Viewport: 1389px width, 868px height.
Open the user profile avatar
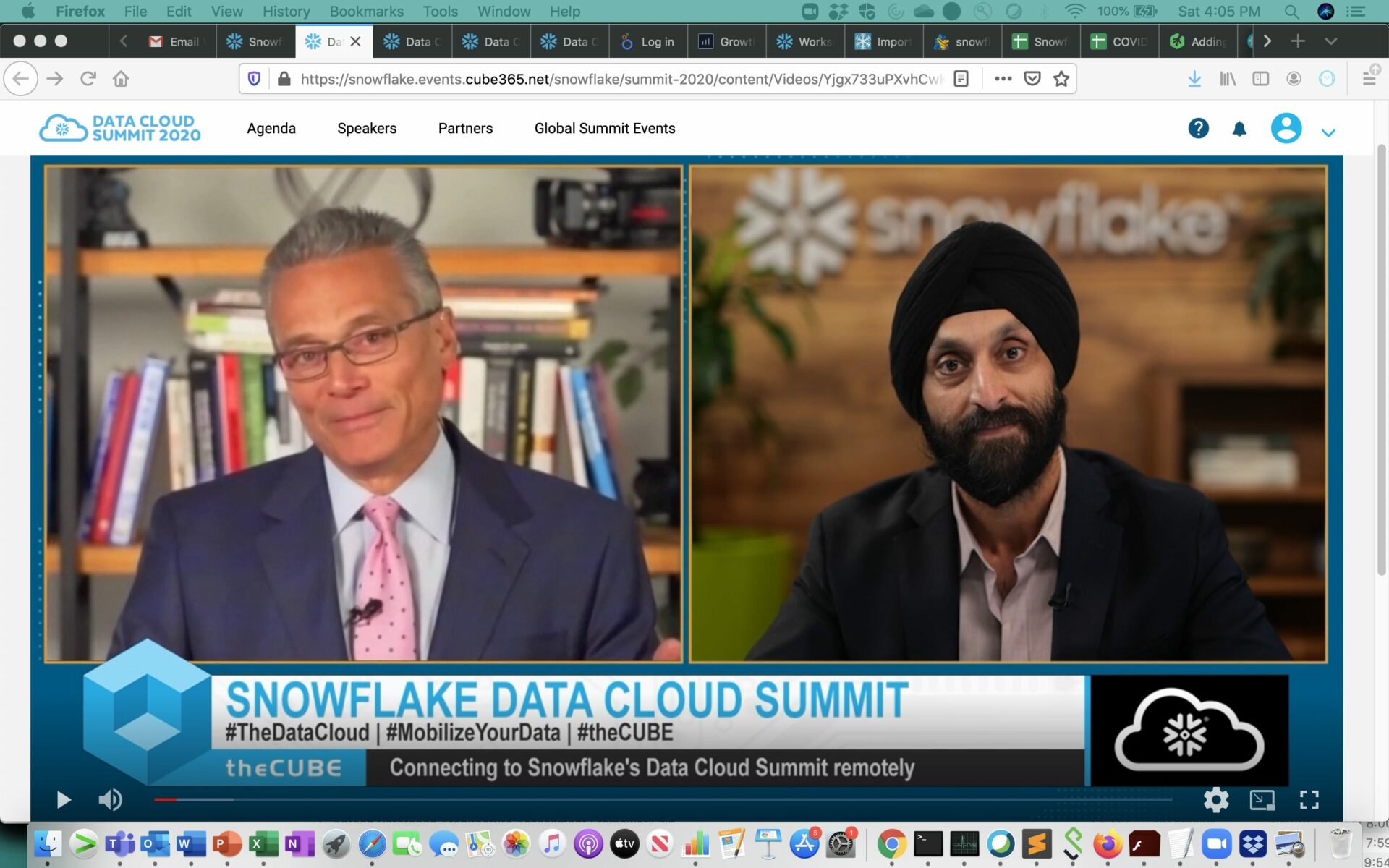(1286, 129)
